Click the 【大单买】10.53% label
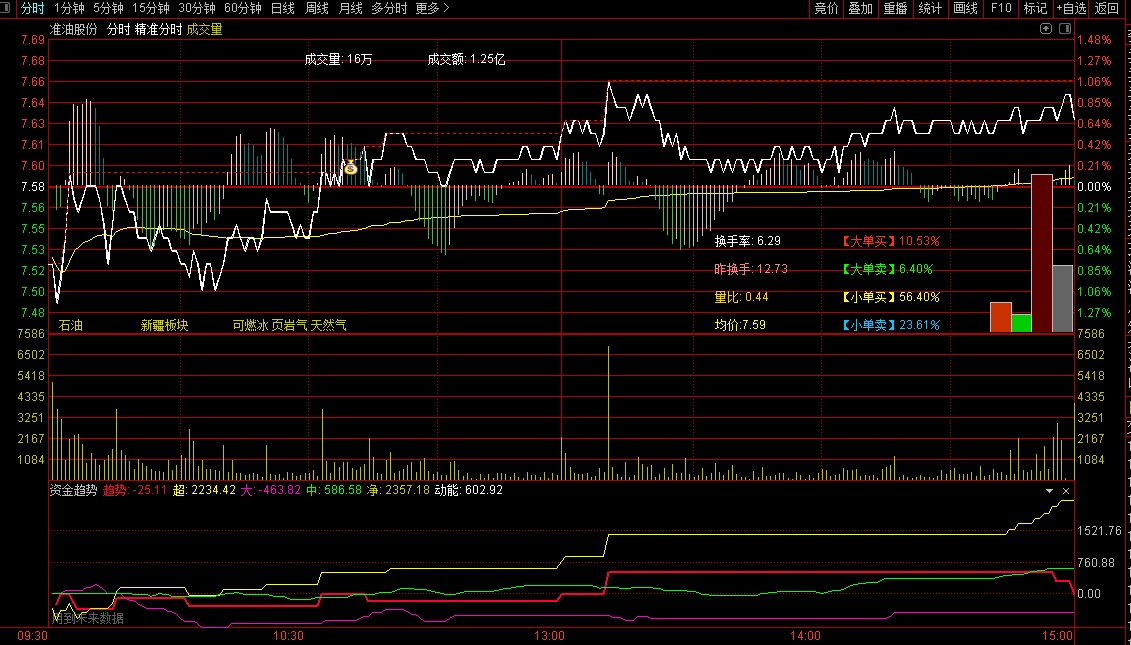The image size is (1131, 645). pyautogui.click(x=891, y=241)
